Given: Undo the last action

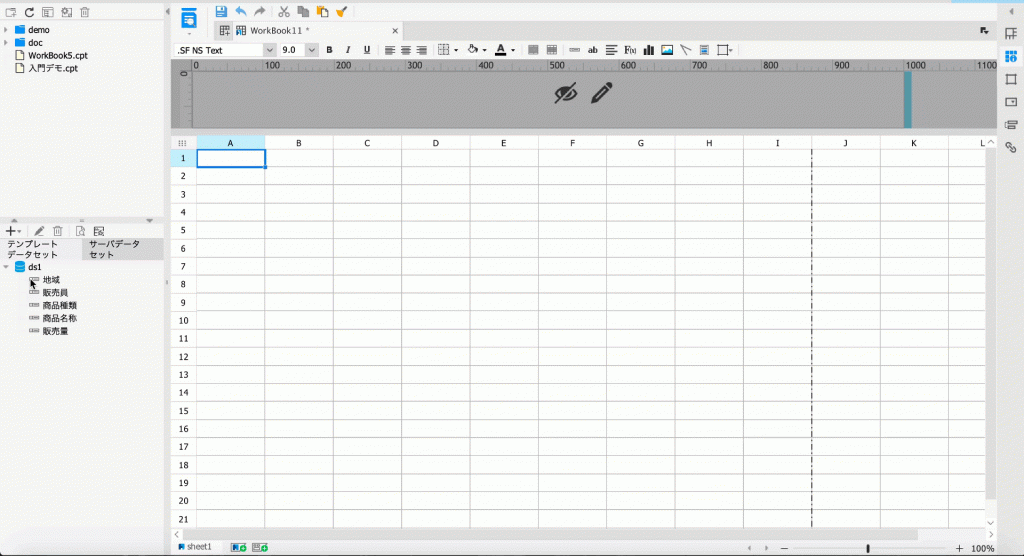Looking at the screenshot, I should (240, 12).
